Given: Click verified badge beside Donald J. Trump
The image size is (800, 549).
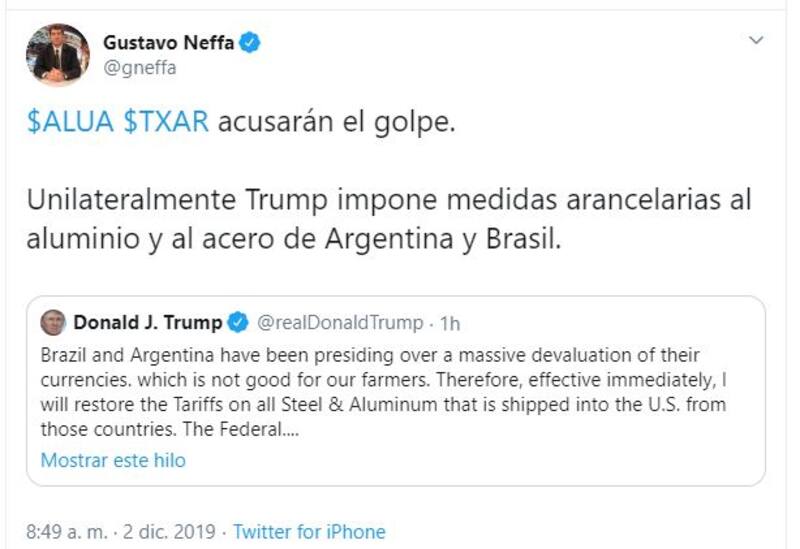Looking at the screenshot, I should click(239, 323).
